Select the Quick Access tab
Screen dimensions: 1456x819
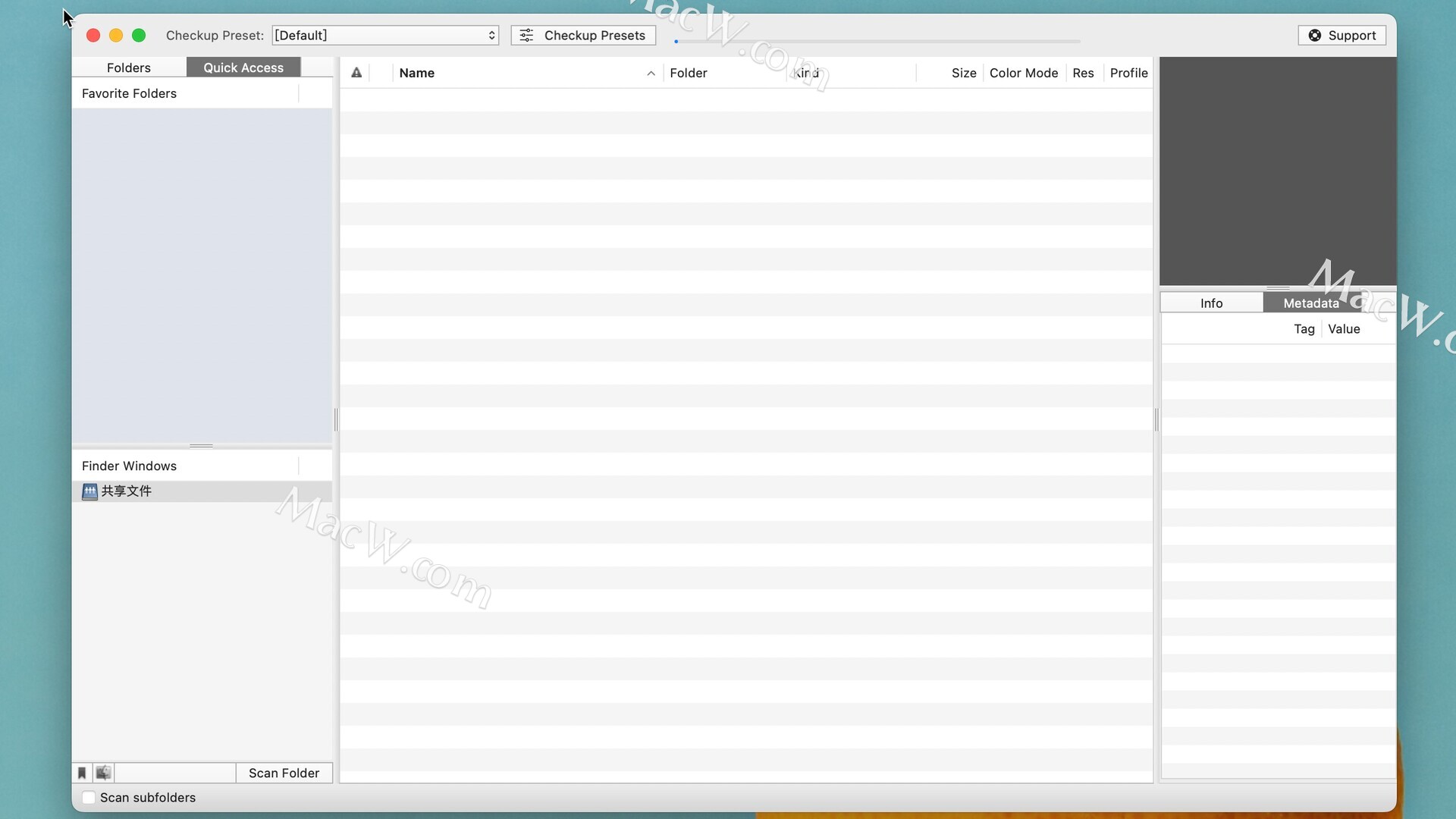(x=243, y=67)
